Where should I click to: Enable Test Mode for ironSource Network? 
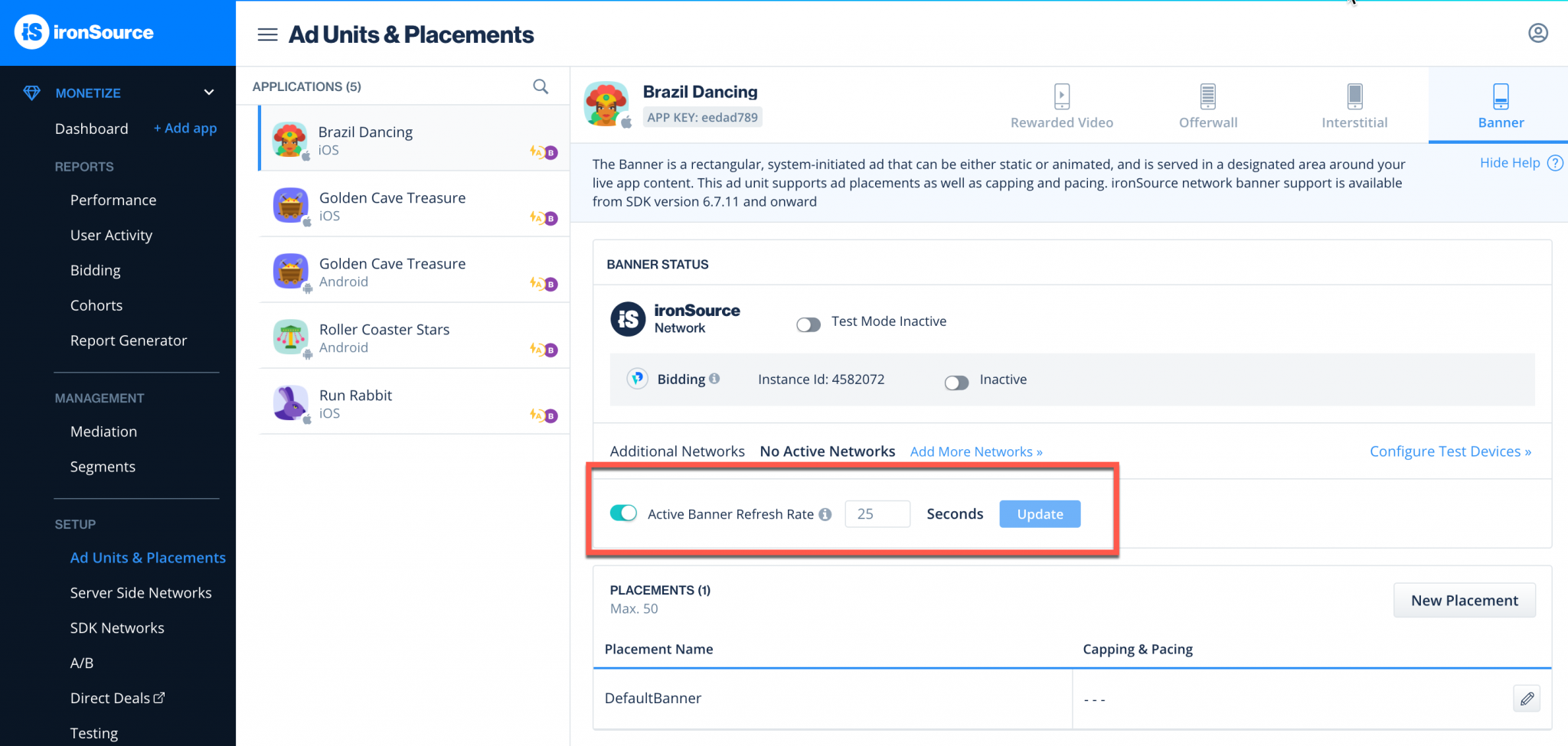808,323
